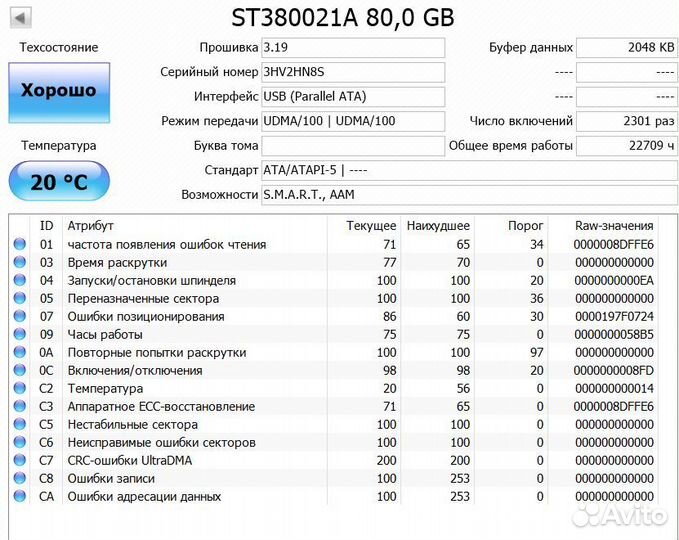Select 'Запуски/остановки шпинделя' attribute name
This screenshot has width=679, height=540.
[x=152, y=281]
